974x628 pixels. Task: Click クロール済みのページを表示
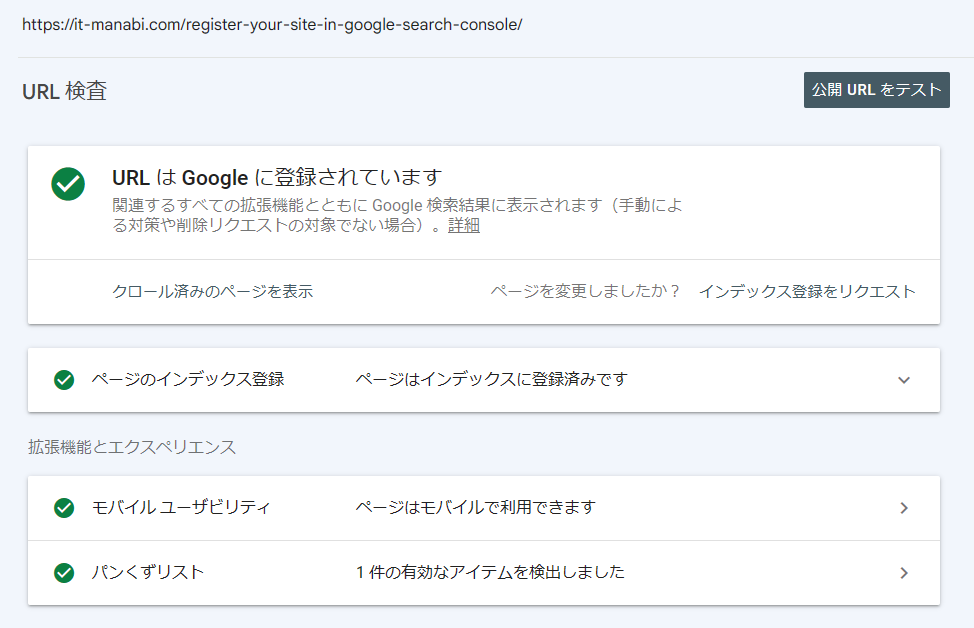coord(212,290)
